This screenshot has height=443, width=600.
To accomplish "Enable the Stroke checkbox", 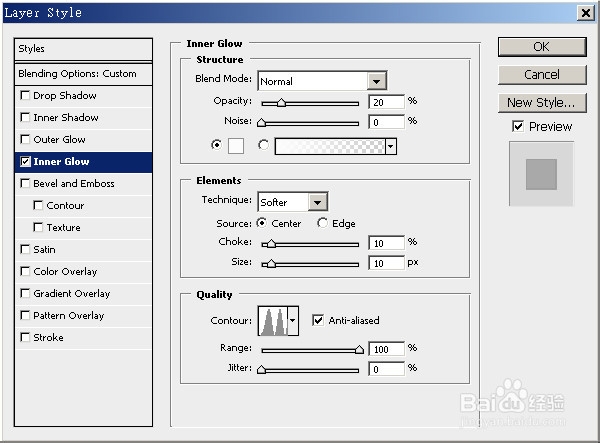I will coord(25,337).
